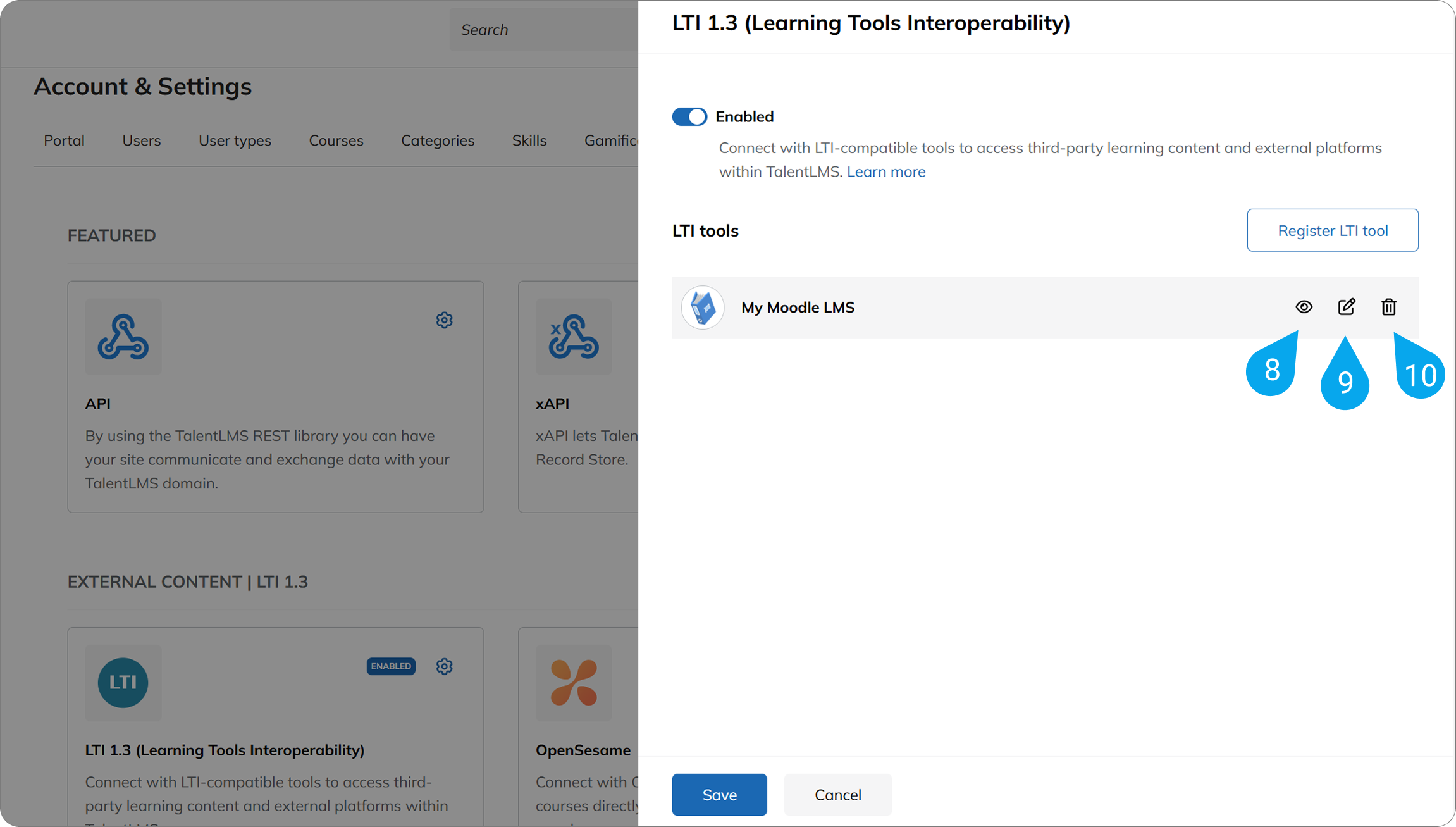Focus the Search field
Screen dimensions: 1456x827
(x=544, y=30)
